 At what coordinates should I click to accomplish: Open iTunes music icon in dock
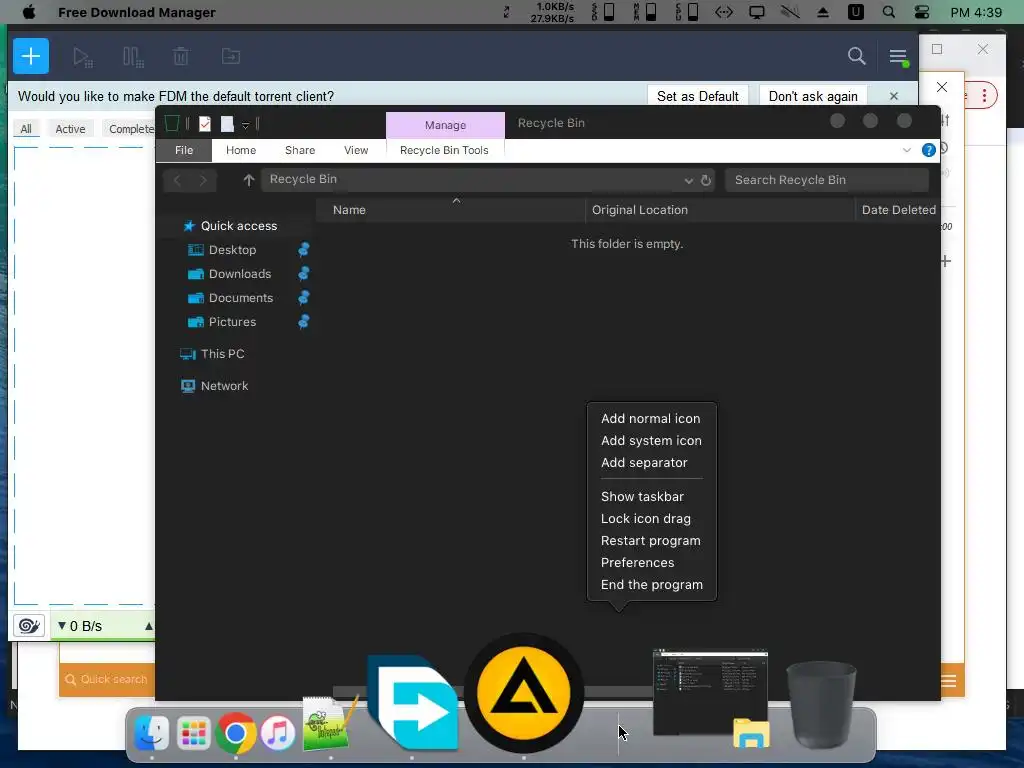pyautogui.click(x=278, y=733)
